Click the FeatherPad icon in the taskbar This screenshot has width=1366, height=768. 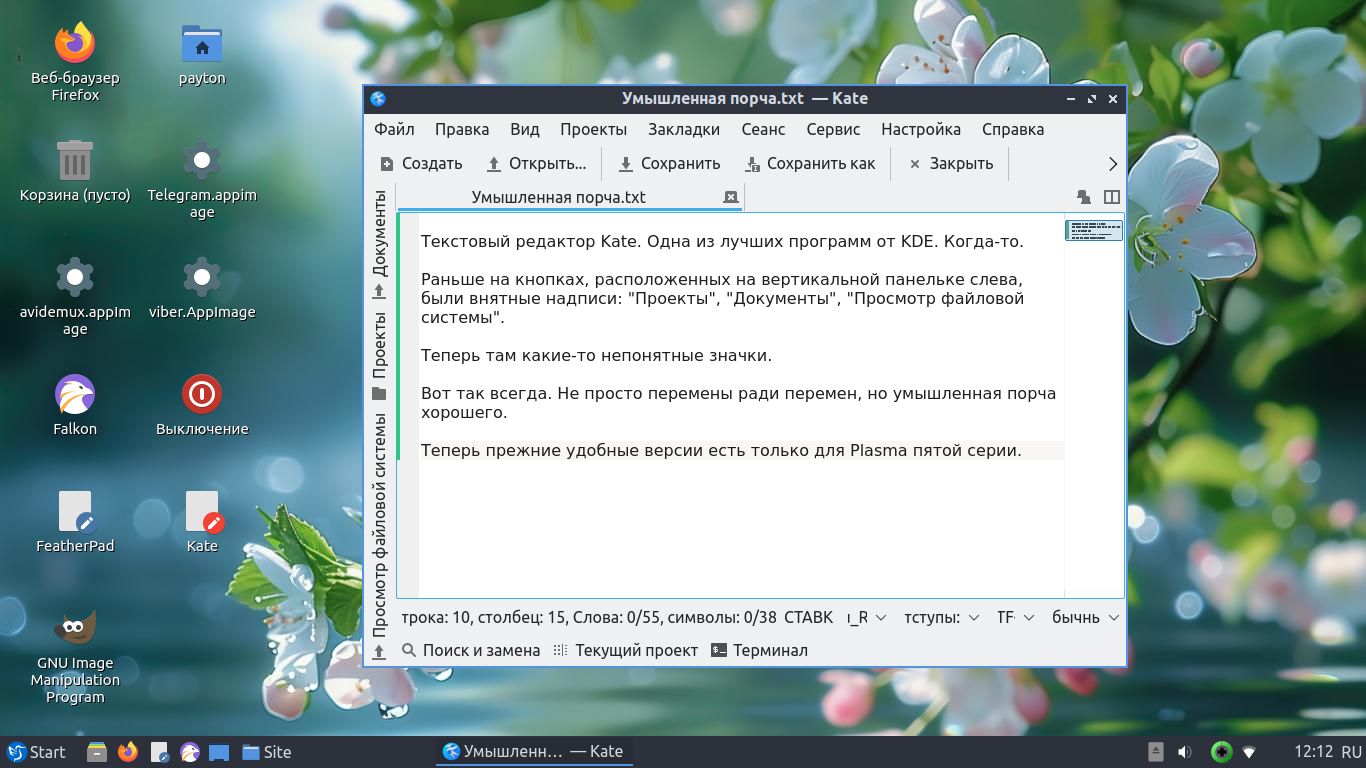pyautogui.click(x=159, y=752)
